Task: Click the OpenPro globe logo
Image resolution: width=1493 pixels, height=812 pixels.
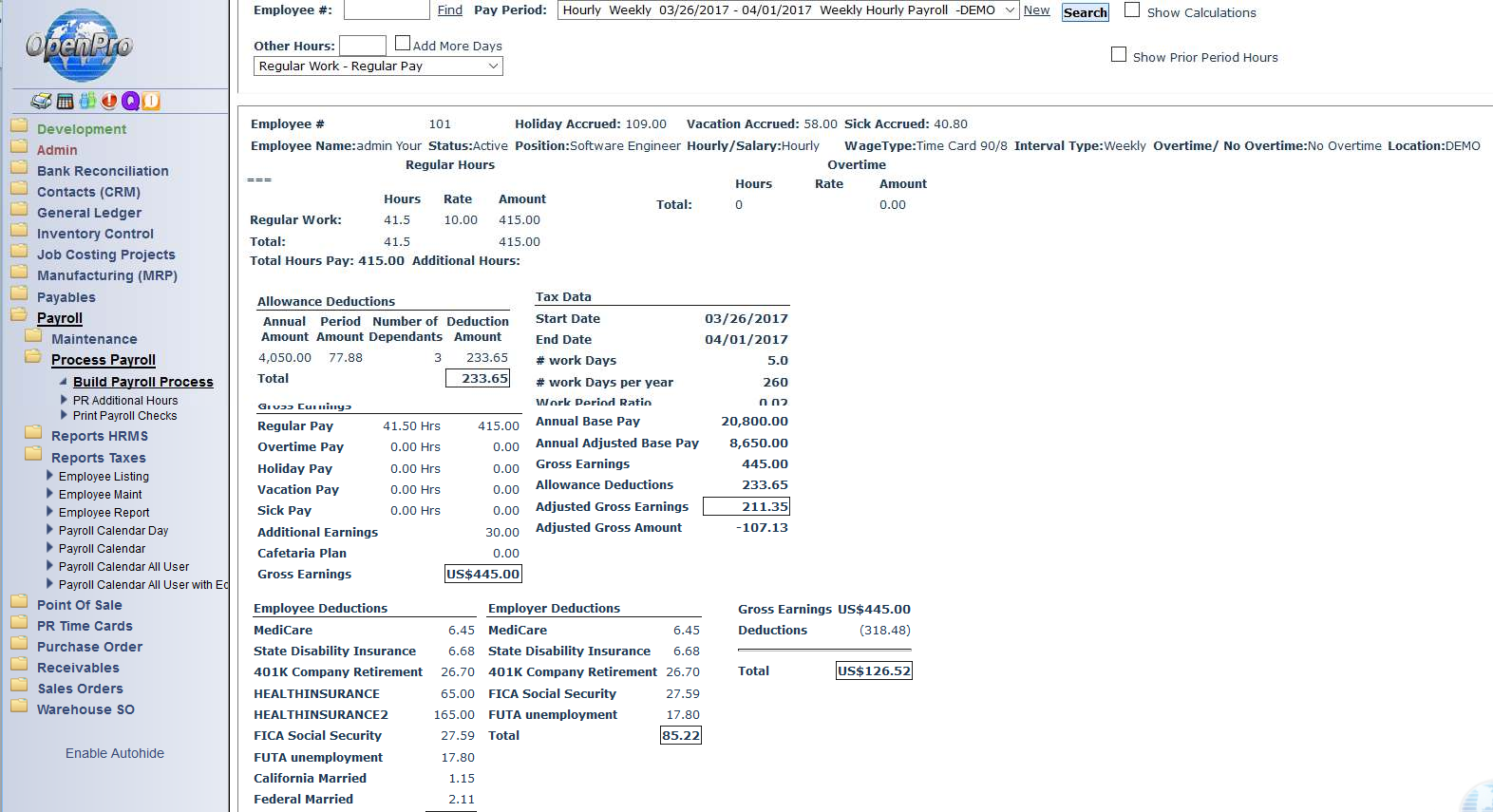Action: (79, 46)
